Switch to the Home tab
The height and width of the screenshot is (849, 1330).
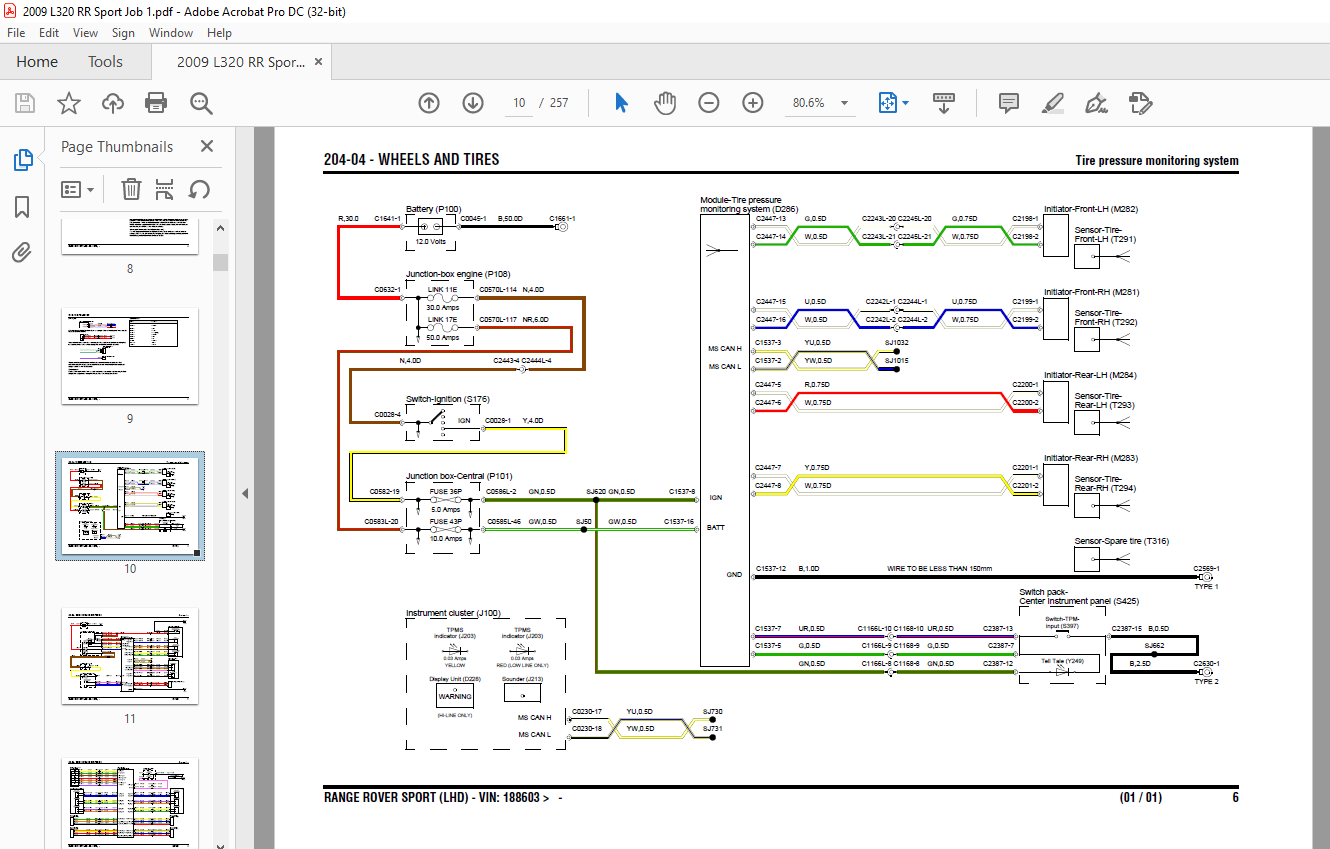pos(37,62)
